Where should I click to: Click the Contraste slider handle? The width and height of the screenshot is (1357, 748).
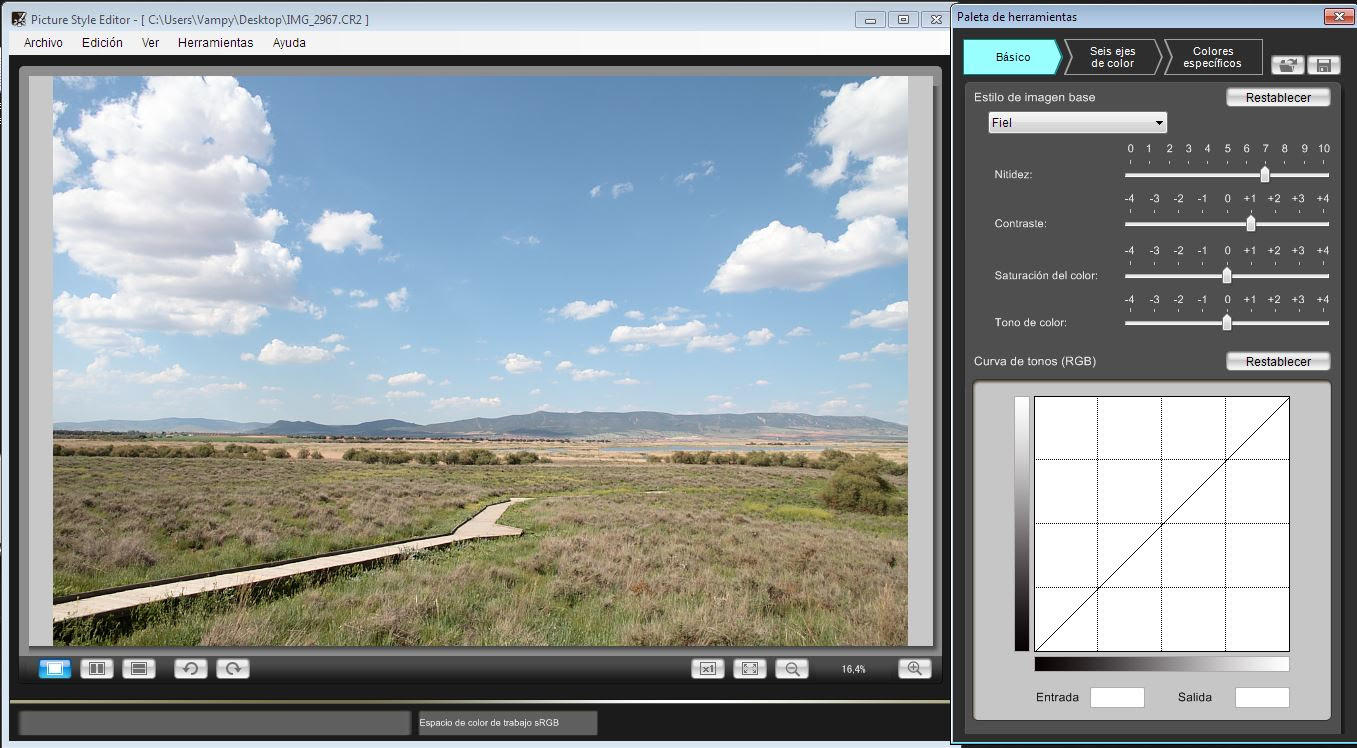click(x=1251, y=223)
